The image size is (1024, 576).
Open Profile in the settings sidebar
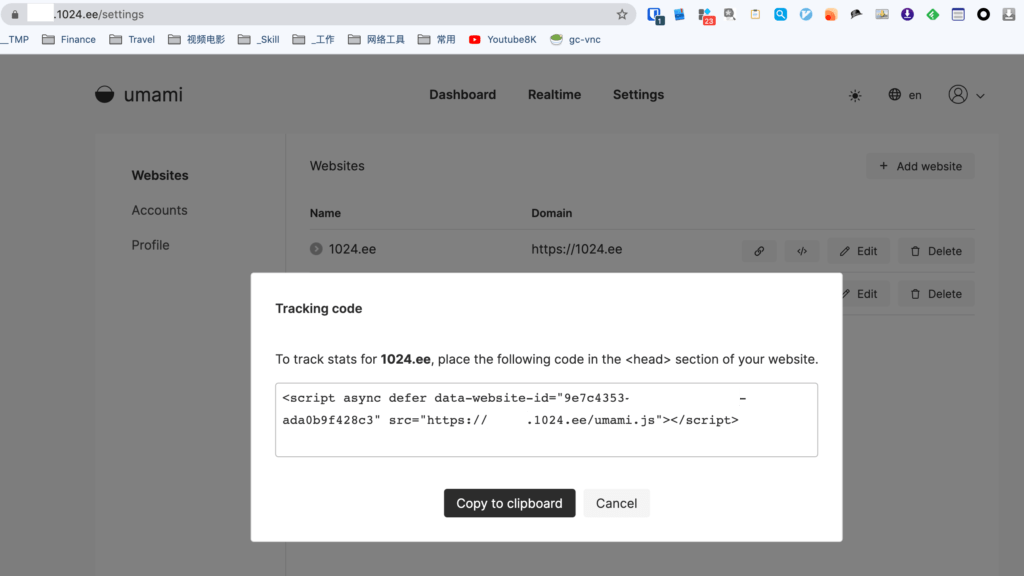pyautogui.click(x=150, y=245)
